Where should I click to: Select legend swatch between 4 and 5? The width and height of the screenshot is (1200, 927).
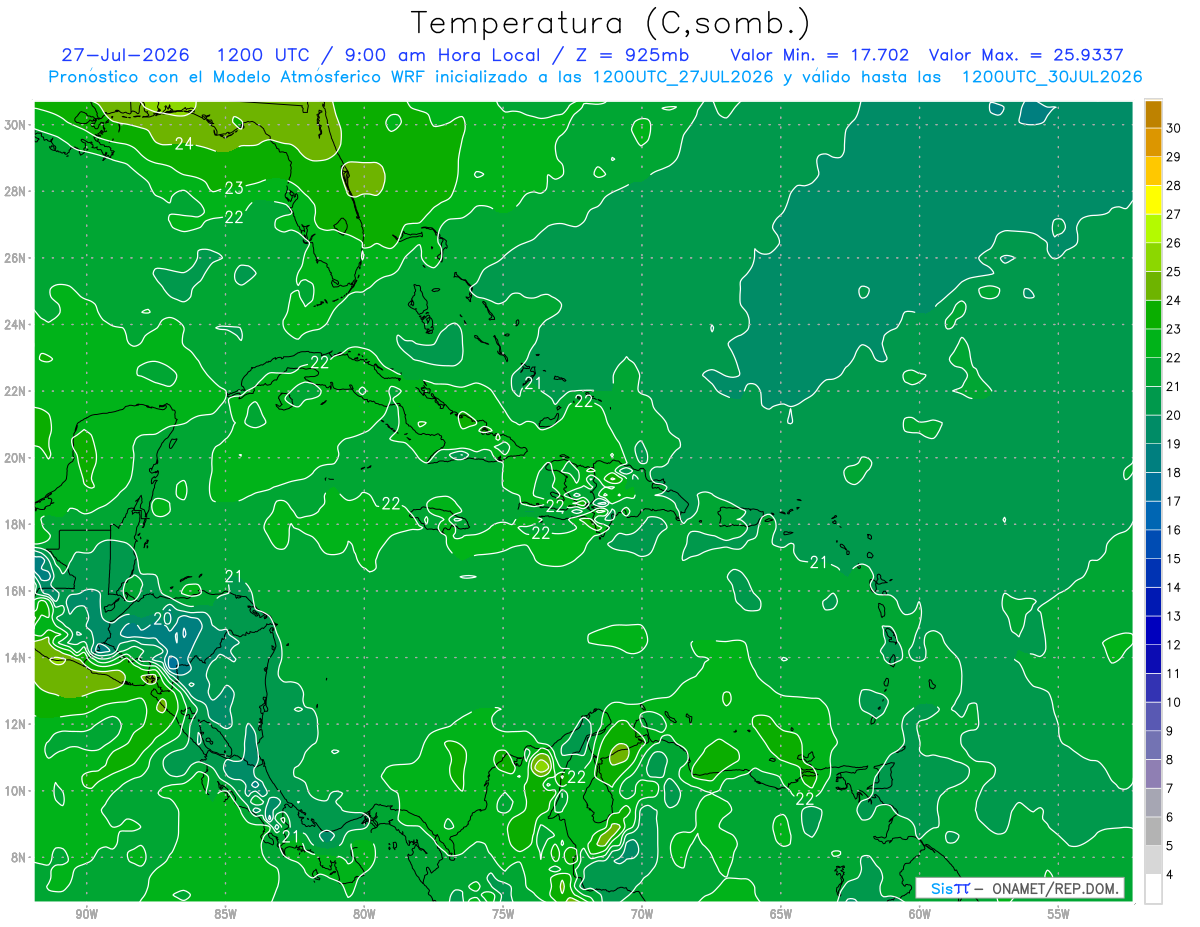pyautogui.click(x=1153, y=860)
